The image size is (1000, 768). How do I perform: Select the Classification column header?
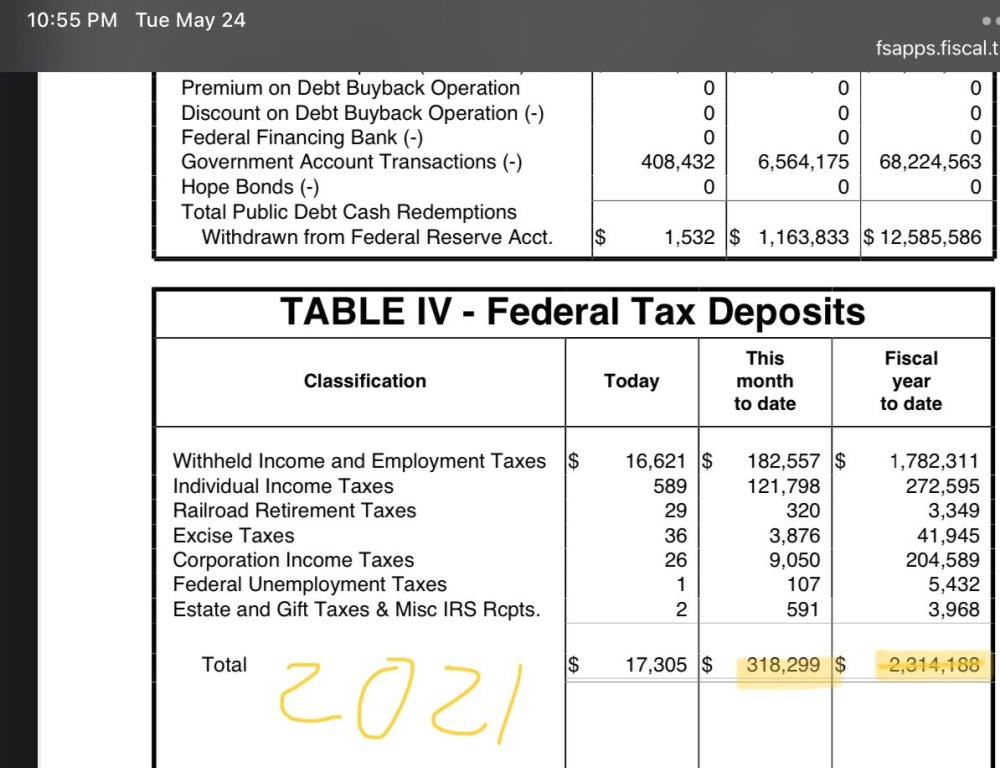tap(365, 381)
